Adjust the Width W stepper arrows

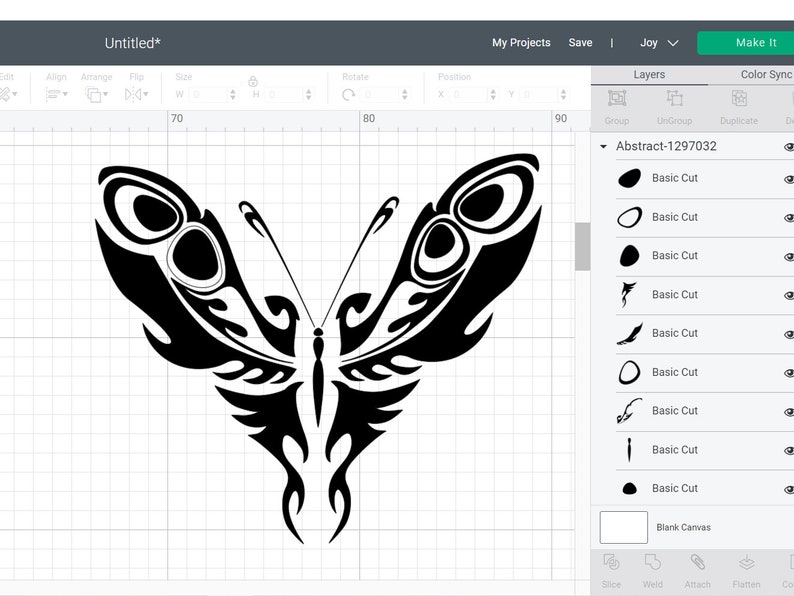233,95
